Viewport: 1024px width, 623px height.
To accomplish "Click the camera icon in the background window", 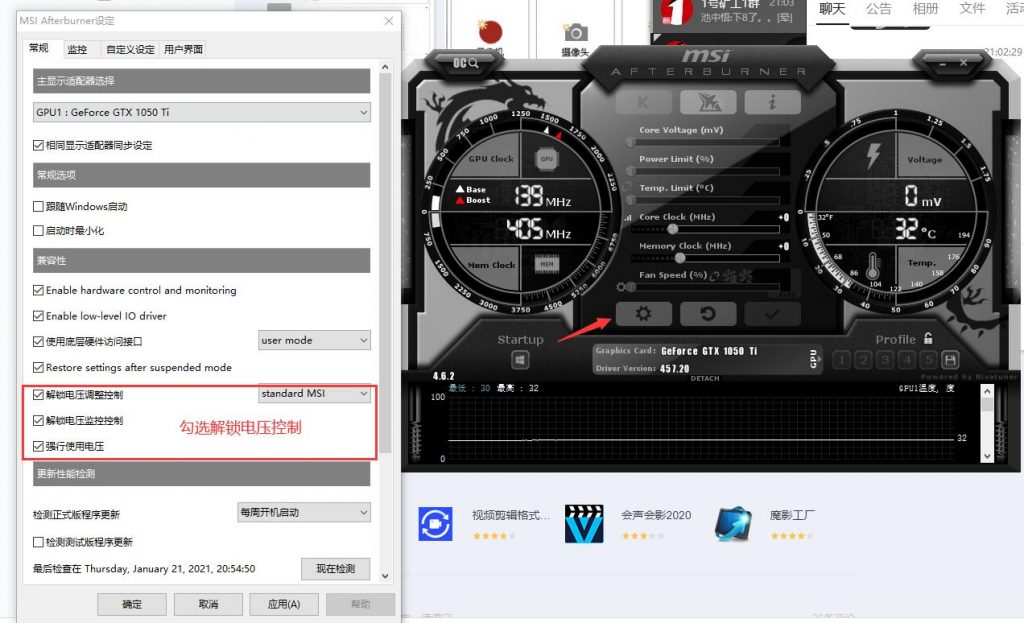I will click(575, 32).
